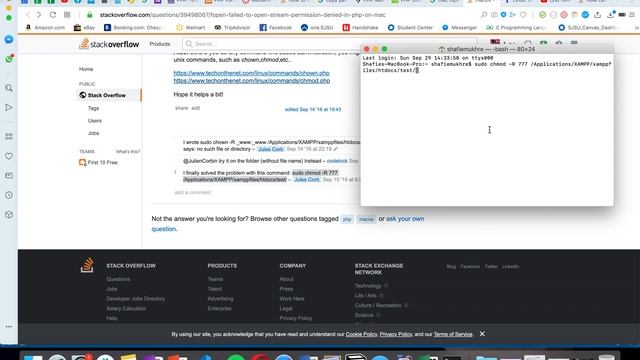Open bookmarks heart icon in sidebar
The height and width of the screenshot is (360, 640).
pos(9,156)
